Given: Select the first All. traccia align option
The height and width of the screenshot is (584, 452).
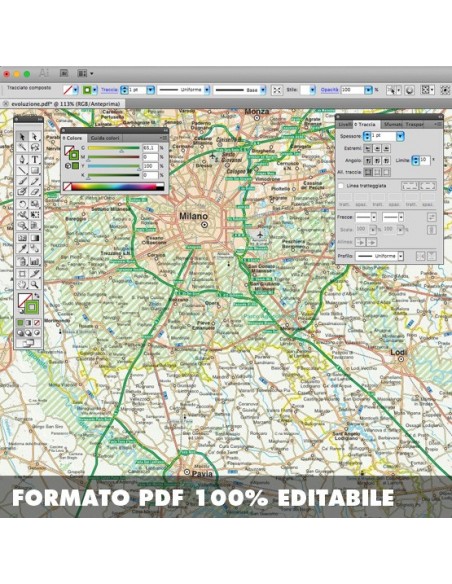Looking at the screenshot, I should 368,172.
